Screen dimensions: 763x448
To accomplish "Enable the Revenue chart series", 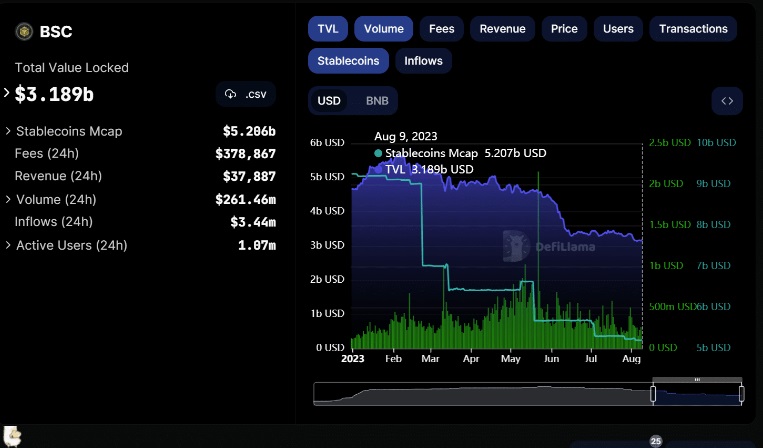I will (x=502, y=29).
